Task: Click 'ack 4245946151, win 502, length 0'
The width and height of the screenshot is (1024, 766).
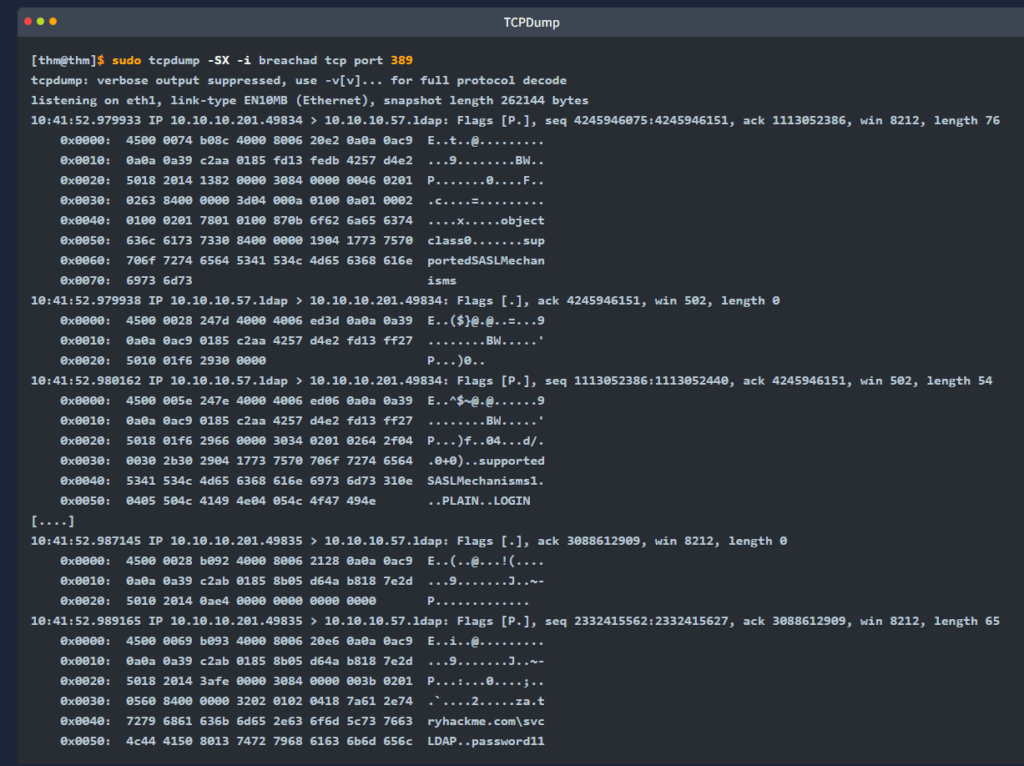Action: tap(658, 300)
